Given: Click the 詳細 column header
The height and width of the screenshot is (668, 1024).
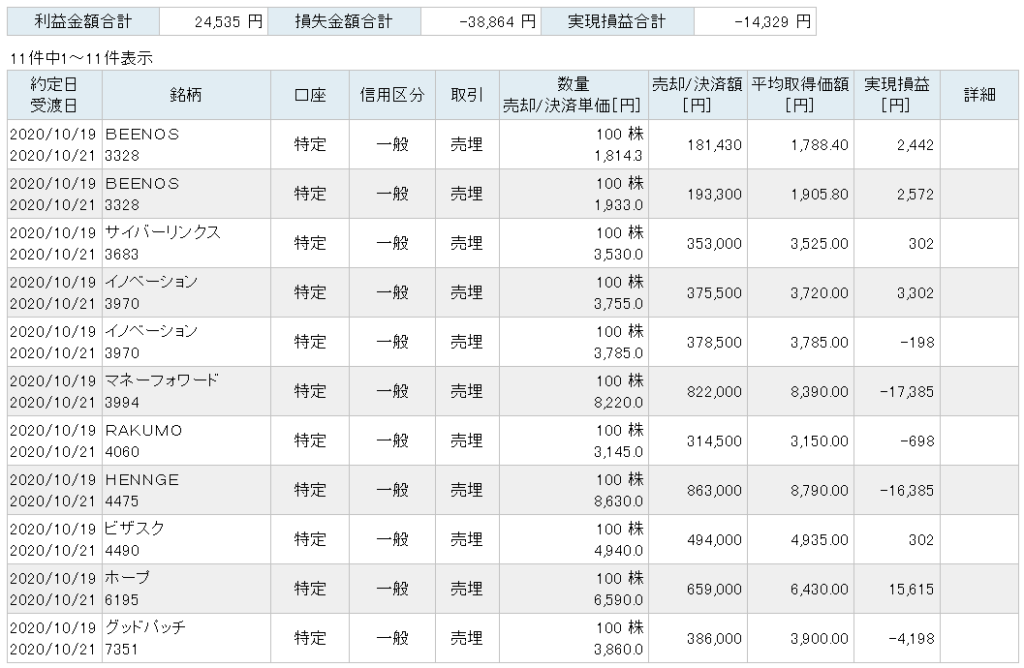Looking at the screenshot, I should coord(979,95).
